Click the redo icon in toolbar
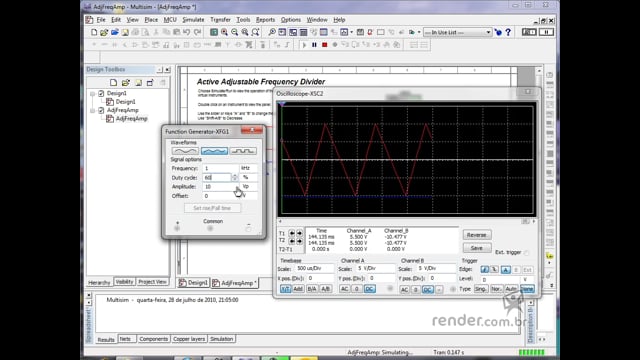The height and width of the screenshot is (360, 640). tap(198, 32)
